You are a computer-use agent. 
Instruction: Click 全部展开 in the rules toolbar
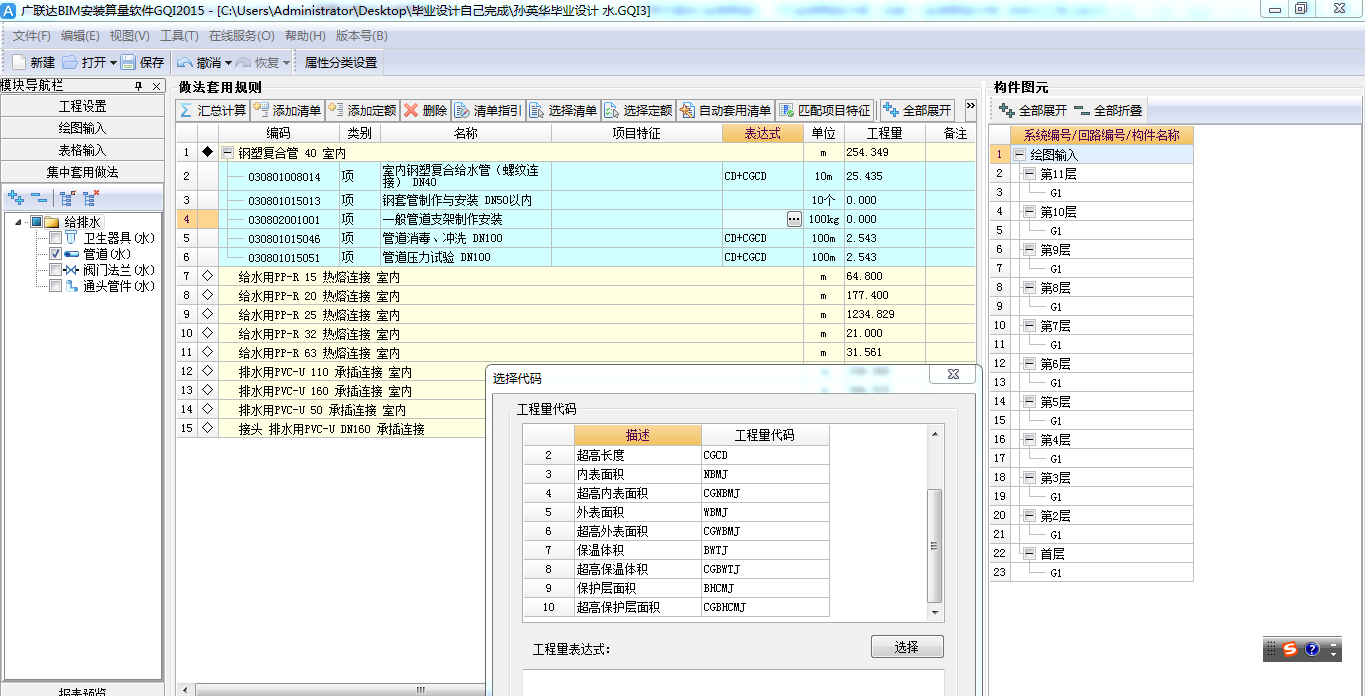click(x=917, y=110)
